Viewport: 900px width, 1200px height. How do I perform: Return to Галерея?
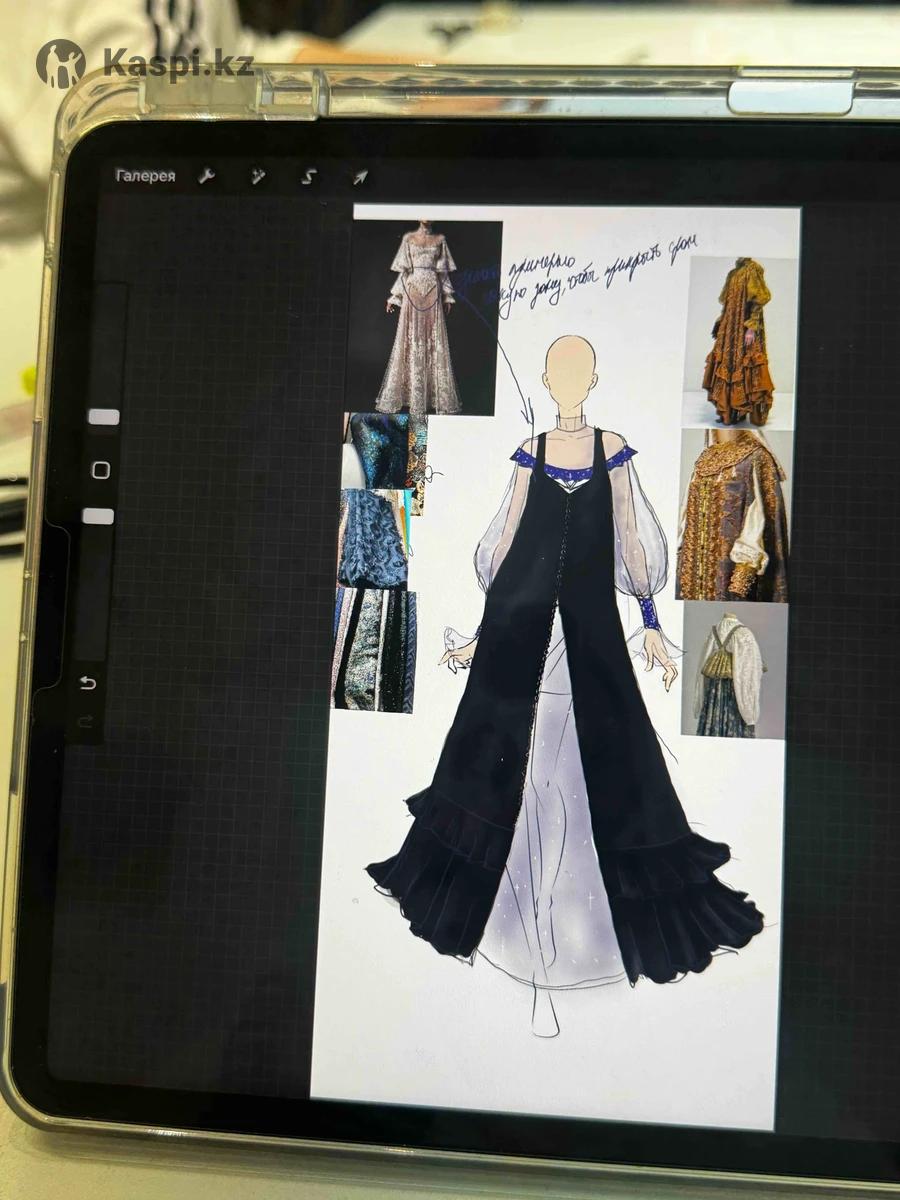[145, 176]
